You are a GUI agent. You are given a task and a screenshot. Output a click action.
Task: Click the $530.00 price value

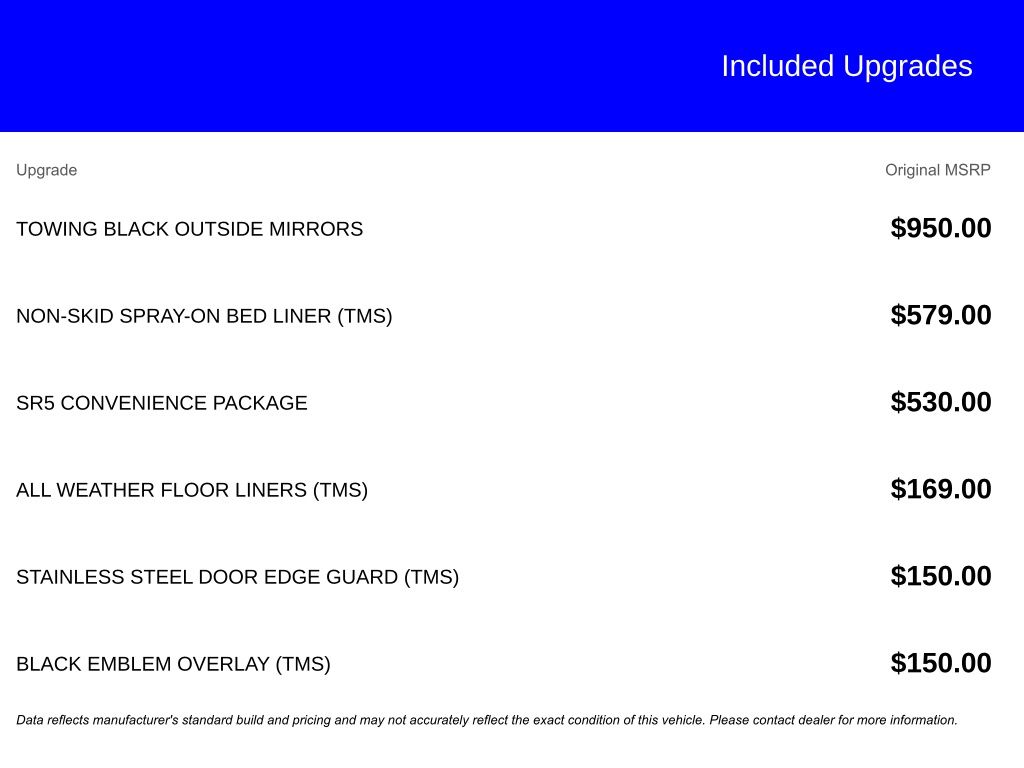[x=941, y=402]
